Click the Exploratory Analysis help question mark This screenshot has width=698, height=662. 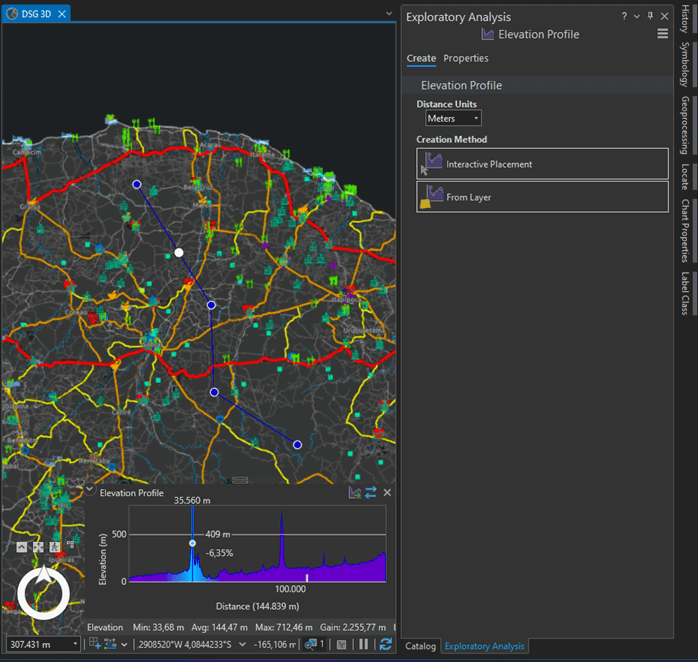click(x=624, y=17)
